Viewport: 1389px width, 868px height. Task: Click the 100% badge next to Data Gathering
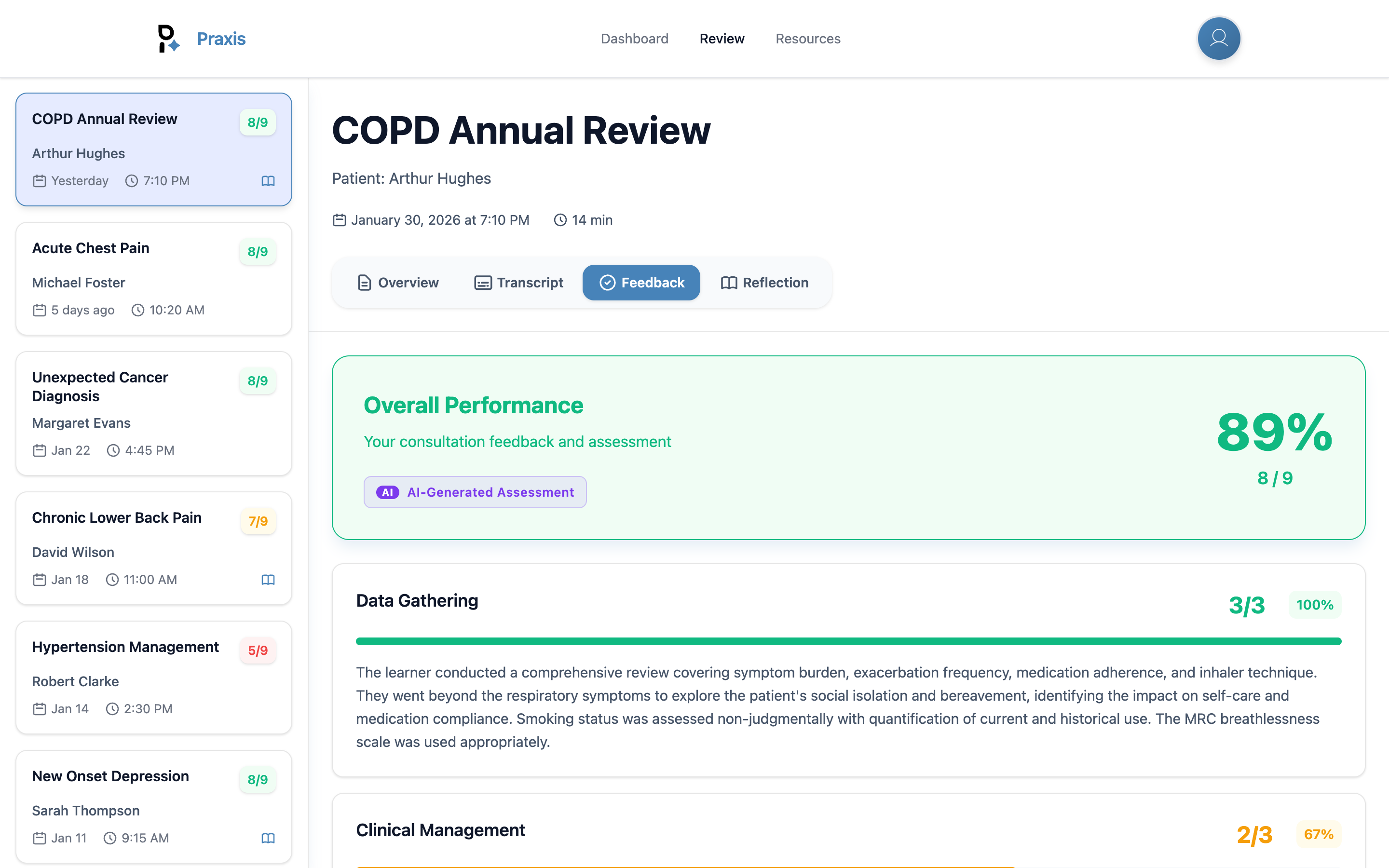pos(1315,605)
